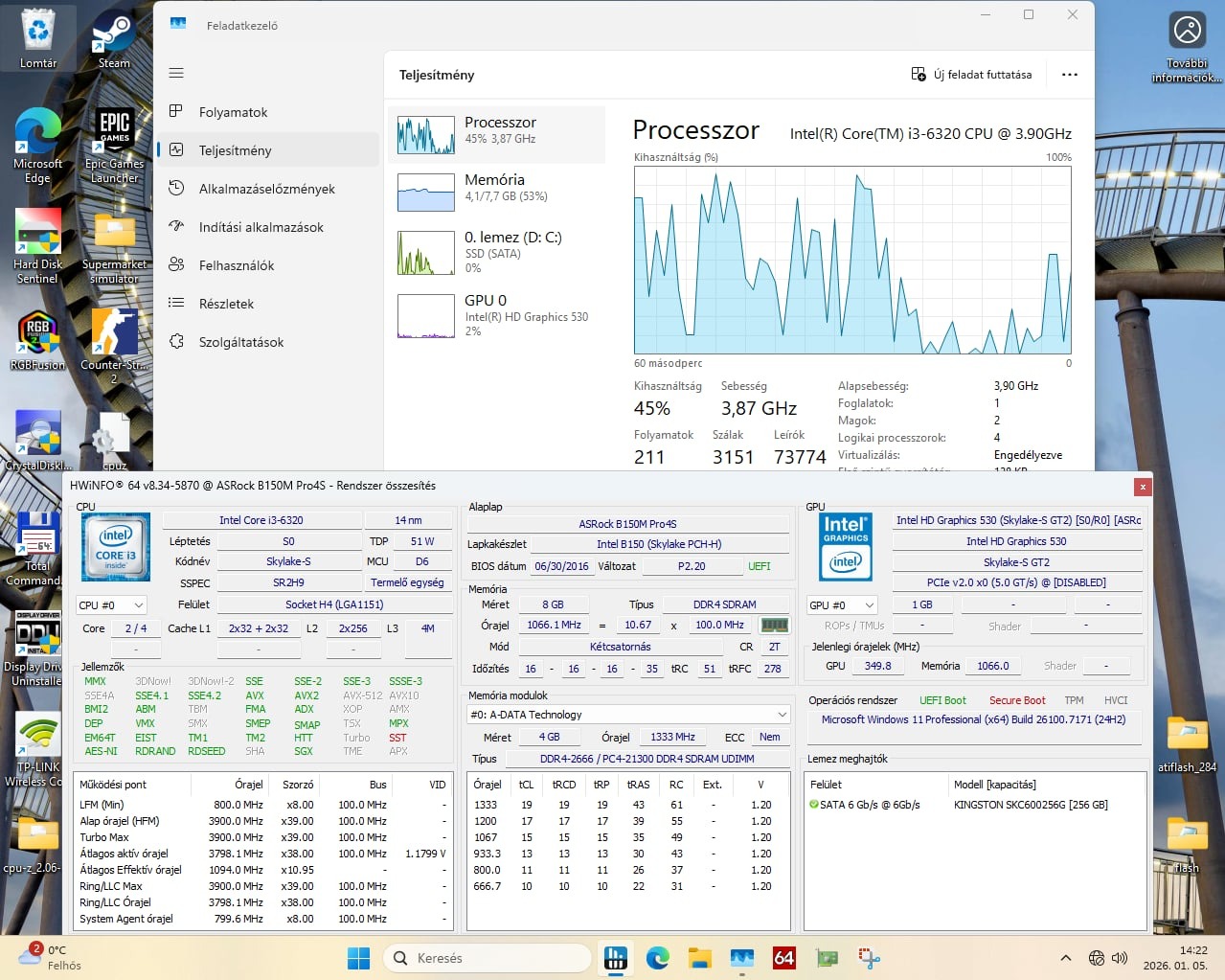Open the GPU #0 selector dropdown
The height and width of the screenshot is (980, 1225).
point(843,604)
